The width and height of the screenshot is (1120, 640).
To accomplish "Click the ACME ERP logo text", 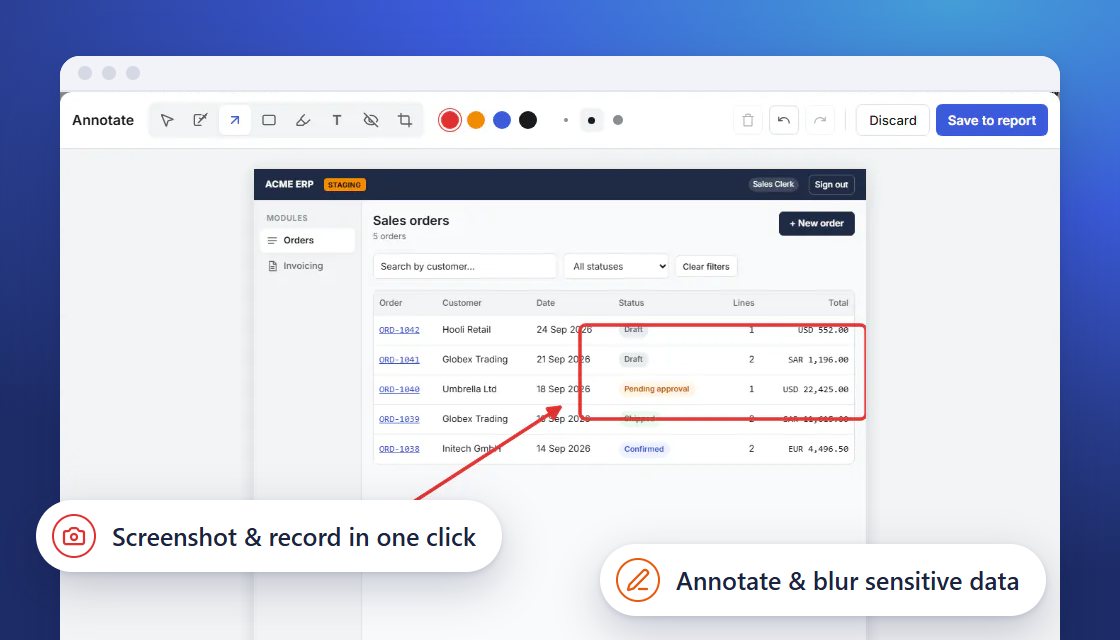I will (289, 184).
